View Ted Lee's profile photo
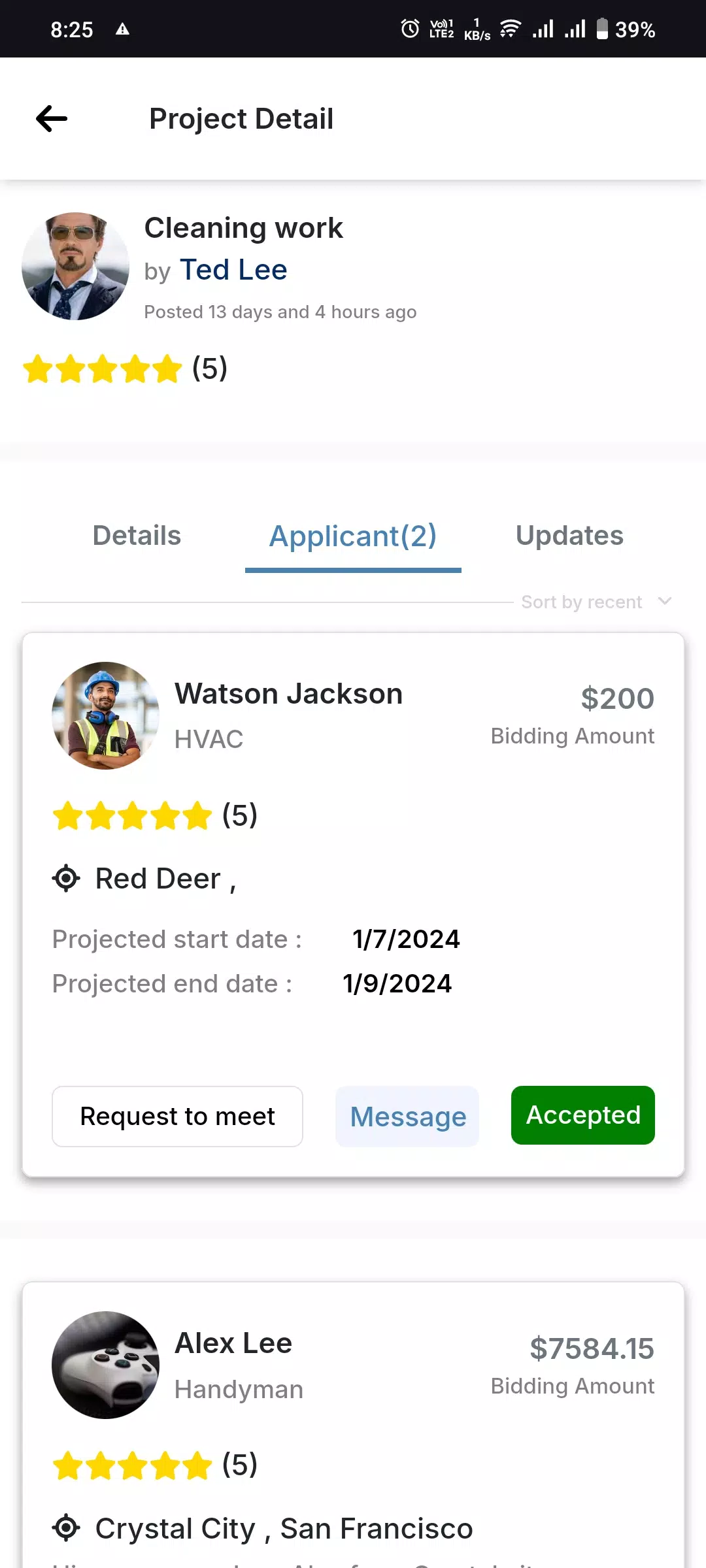706x1568 pixels. (x=75, y=266)
